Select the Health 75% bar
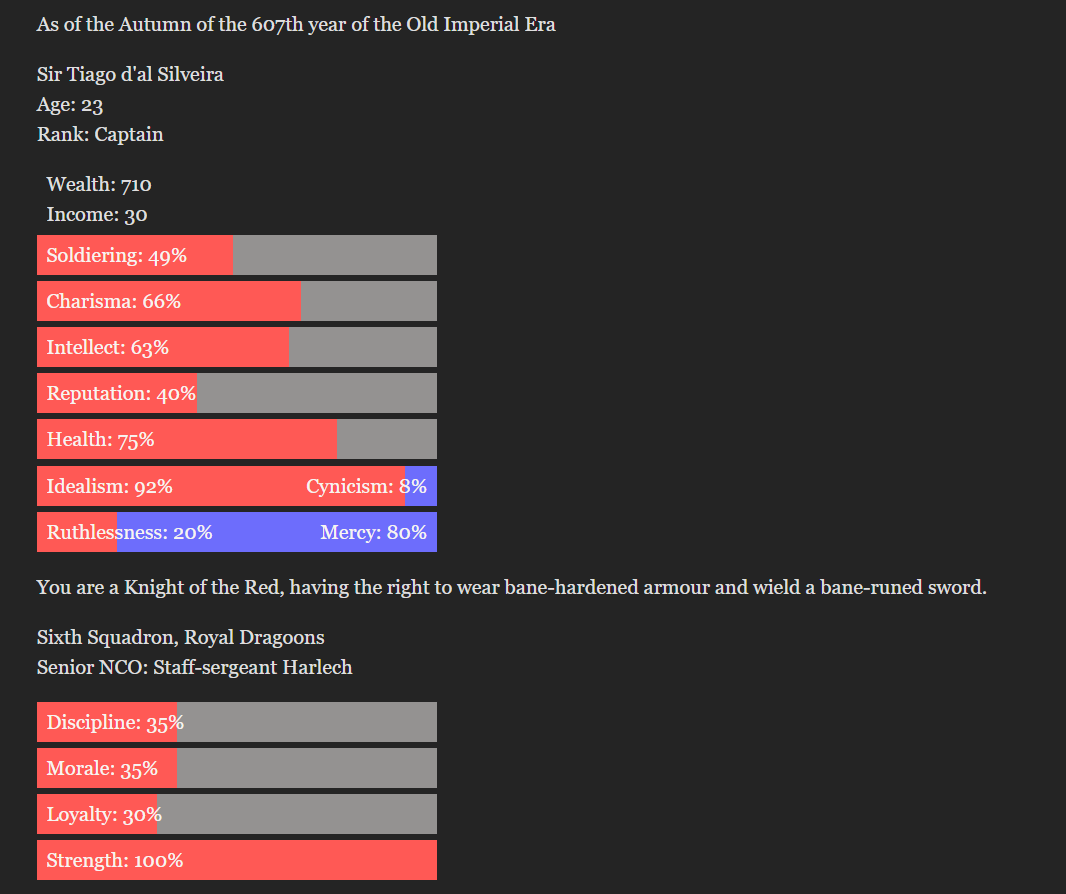 pyautogui.click(x=236, y=439)
